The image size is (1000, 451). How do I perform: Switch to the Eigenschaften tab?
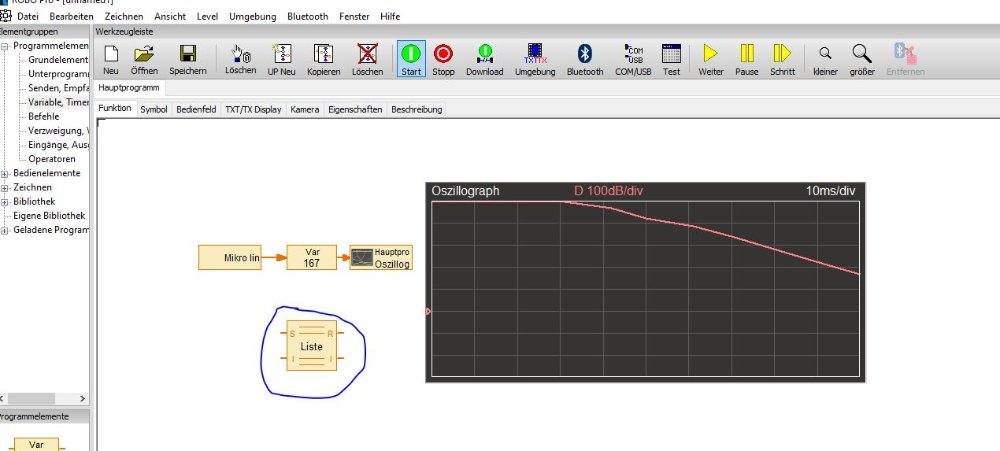[355, 109]
